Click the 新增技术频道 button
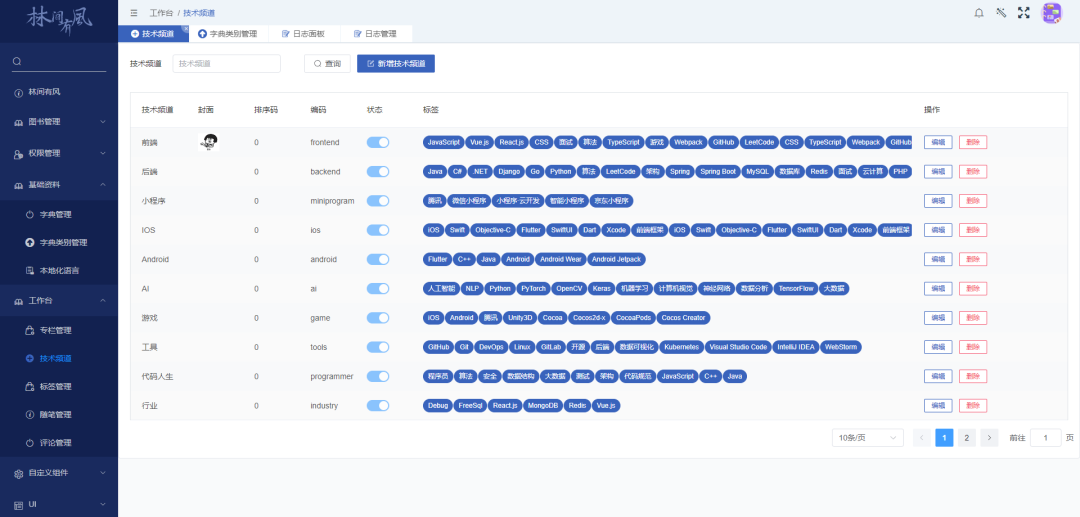 pyautogui.click(x=396, y=64)
